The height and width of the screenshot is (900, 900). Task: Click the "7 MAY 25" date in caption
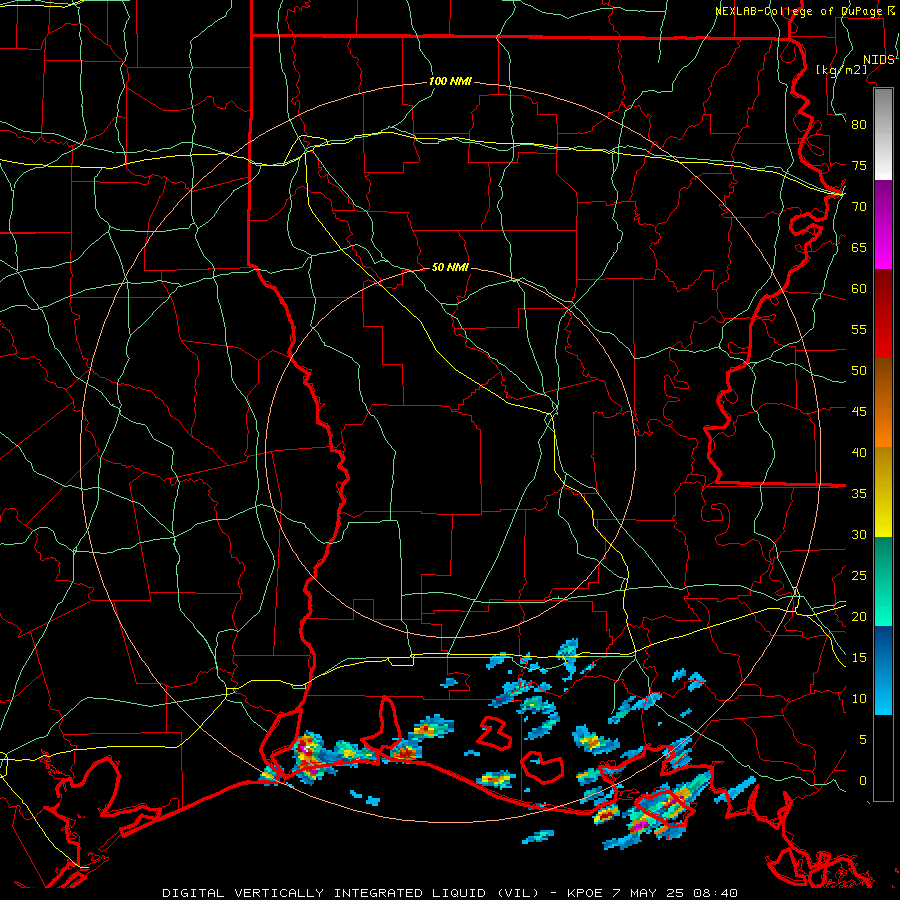651,893
